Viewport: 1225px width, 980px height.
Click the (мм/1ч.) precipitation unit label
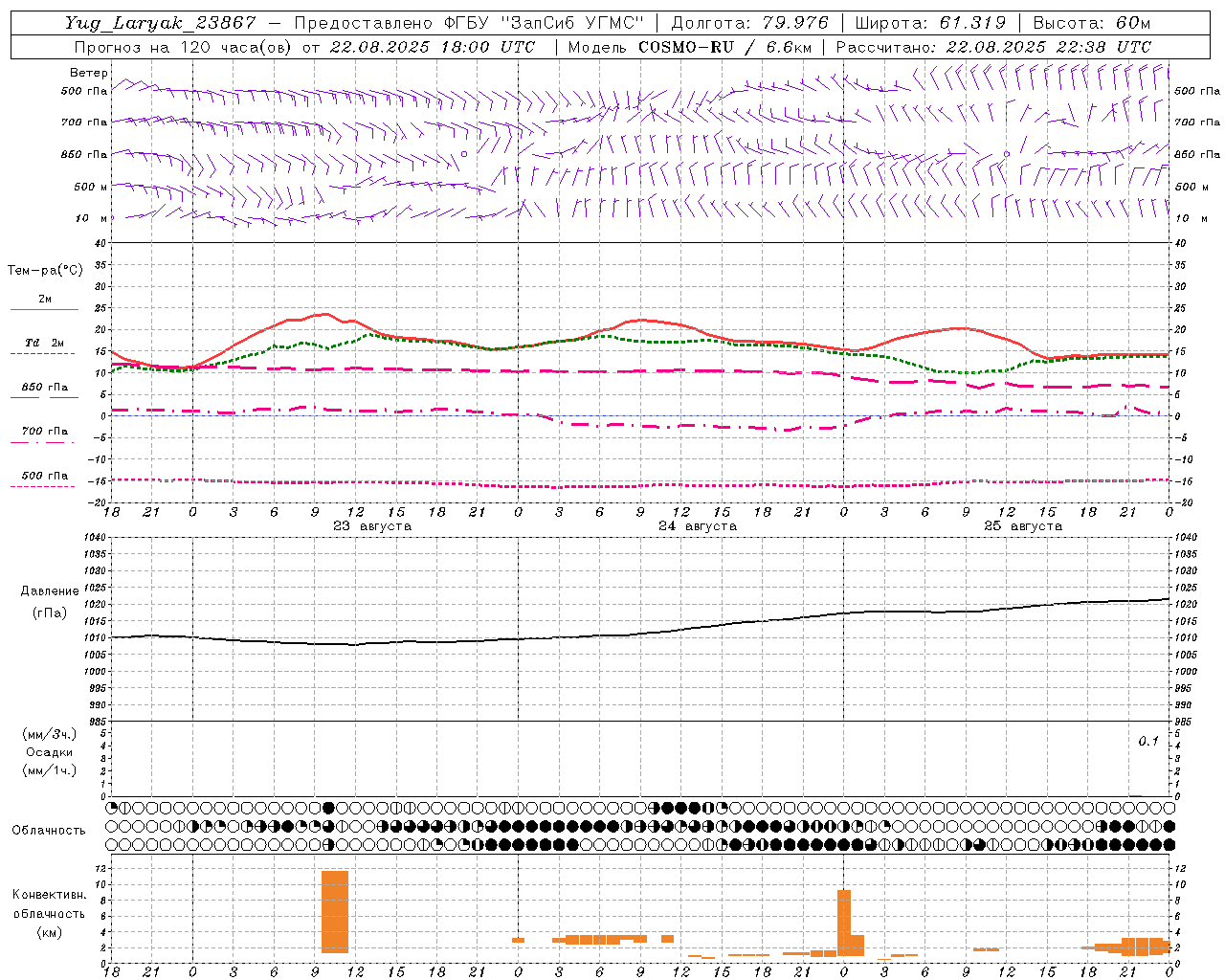click(x=50, y=770)
